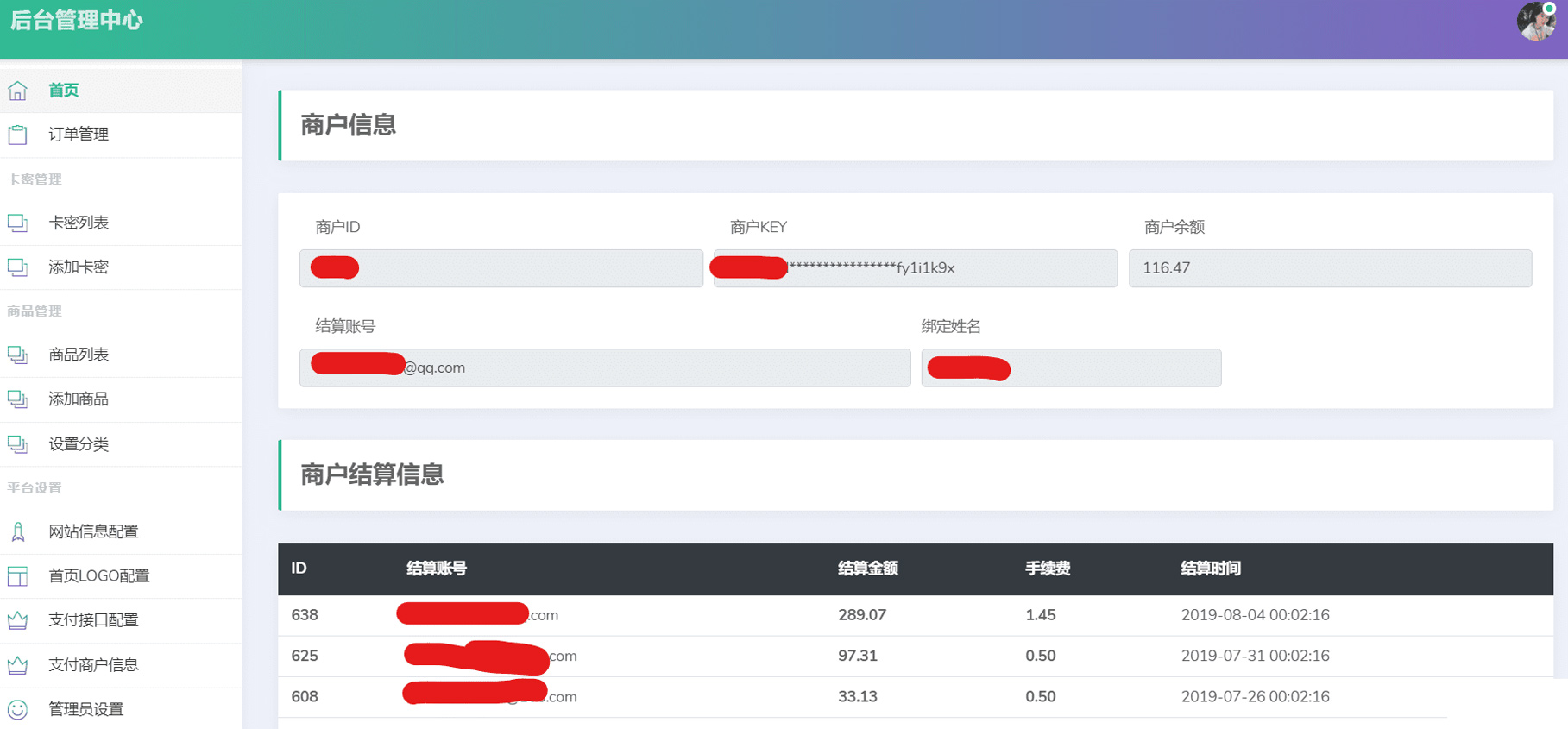Screen dimensions: 1568x729
Task: Click the smiley icon for 管理员设置
Action: coord(17,709)
